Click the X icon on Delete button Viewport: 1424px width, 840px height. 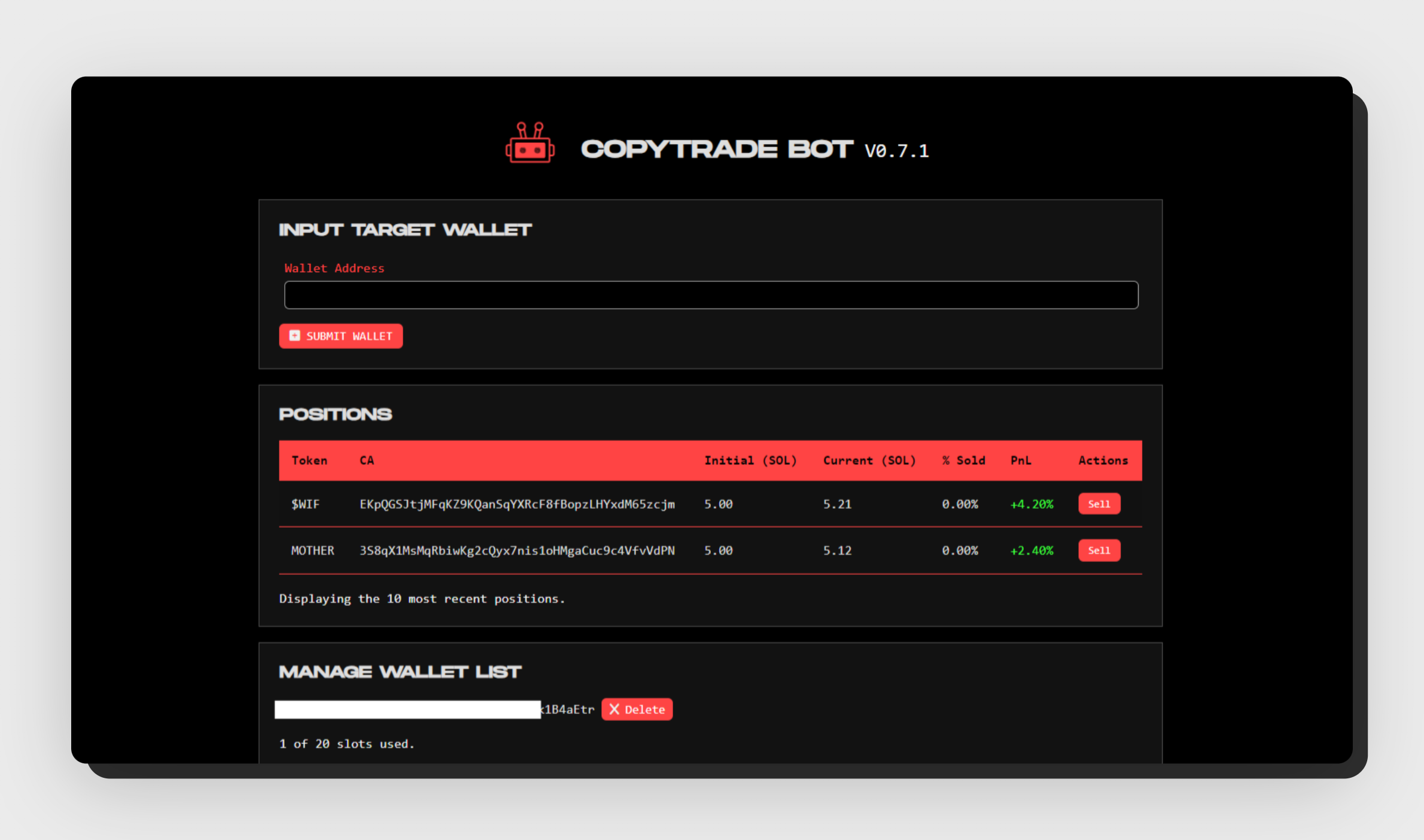tap(614, 709)
